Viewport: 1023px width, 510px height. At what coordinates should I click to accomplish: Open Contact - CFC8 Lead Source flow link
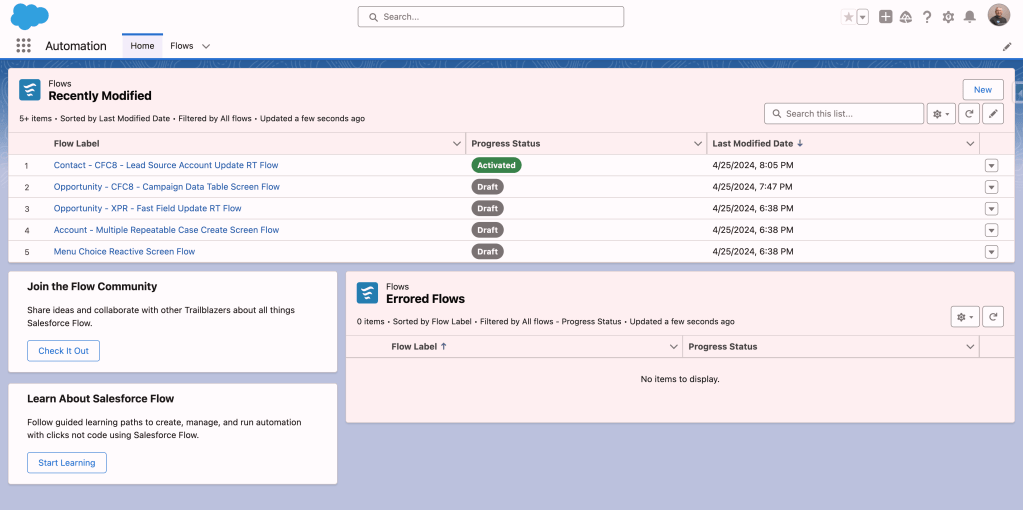(166, 165)
